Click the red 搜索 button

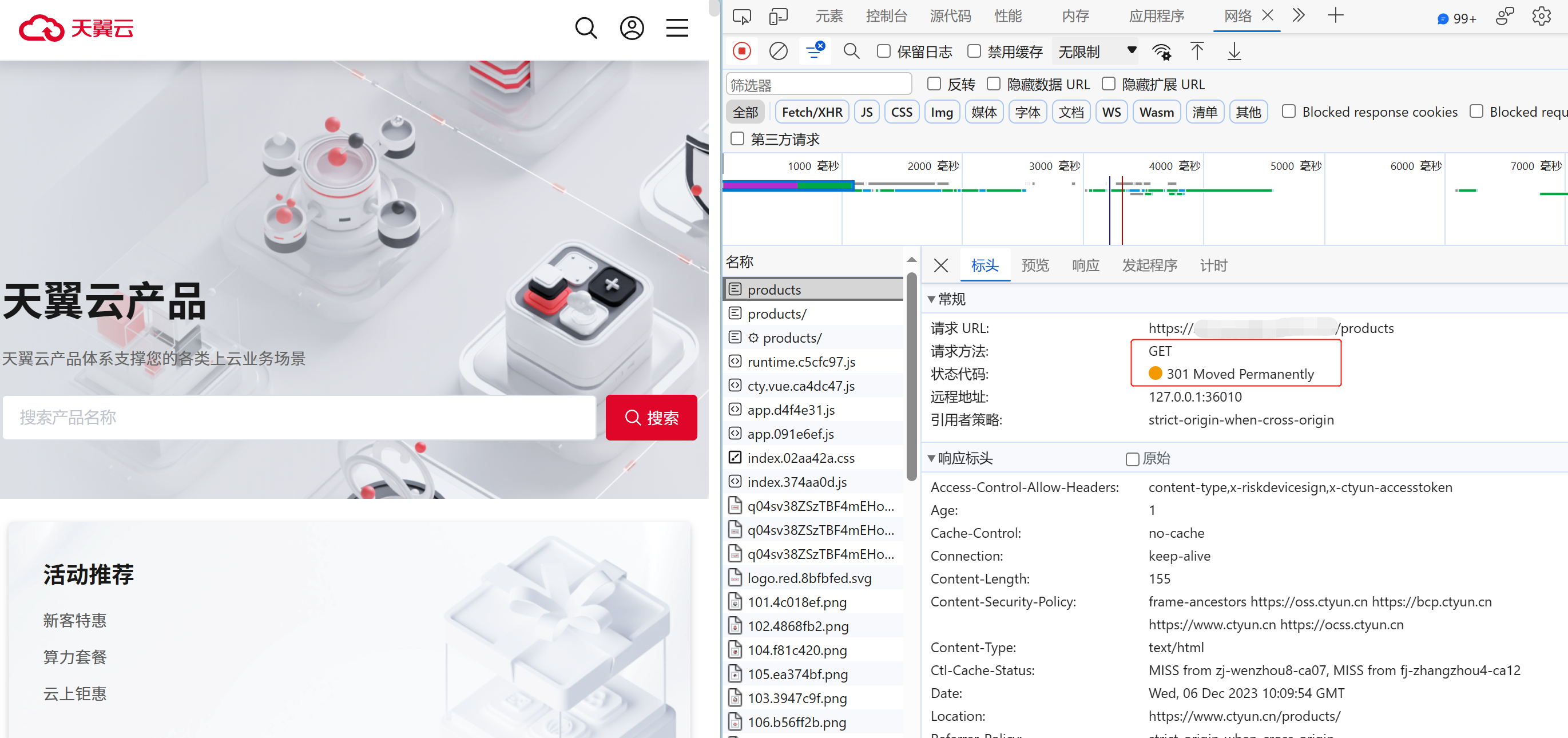point(650,418)
